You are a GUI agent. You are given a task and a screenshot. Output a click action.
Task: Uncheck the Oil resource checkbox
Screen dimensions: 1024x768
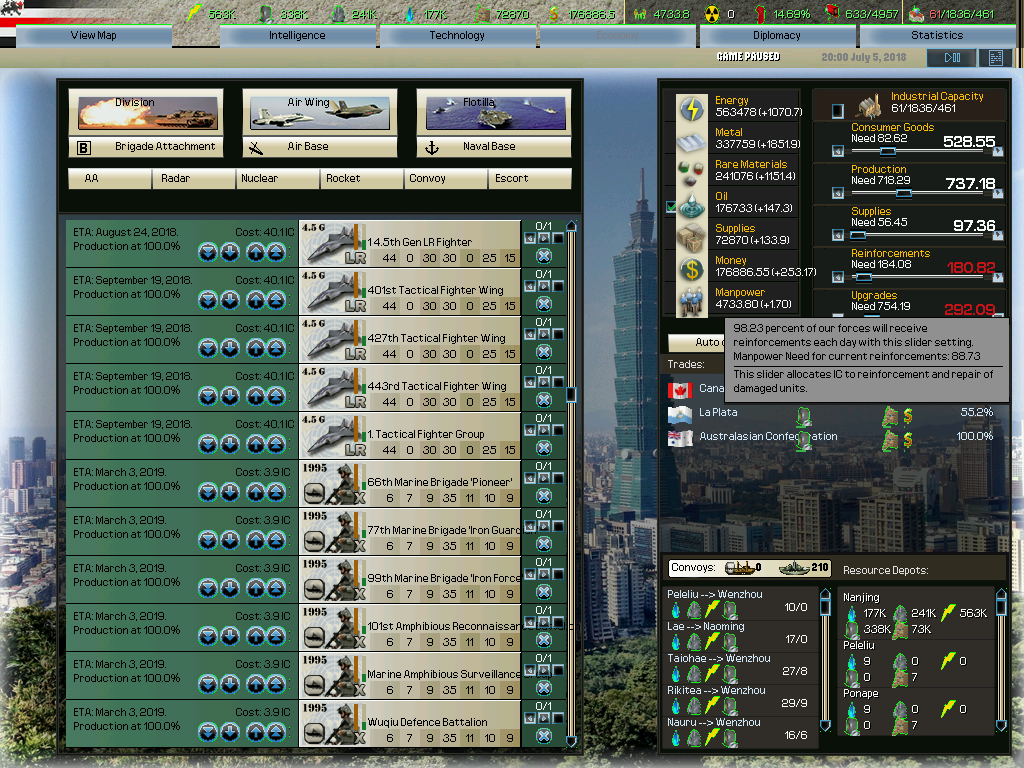(x=670, y=206)
